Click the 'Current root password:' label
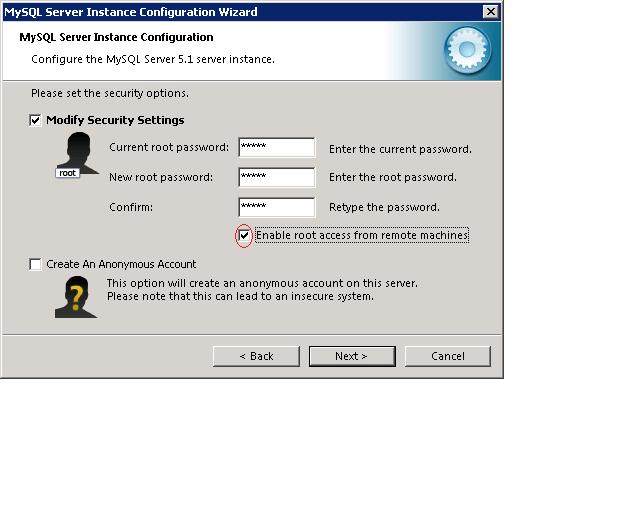The image size is (640, 512). point(169,147)
